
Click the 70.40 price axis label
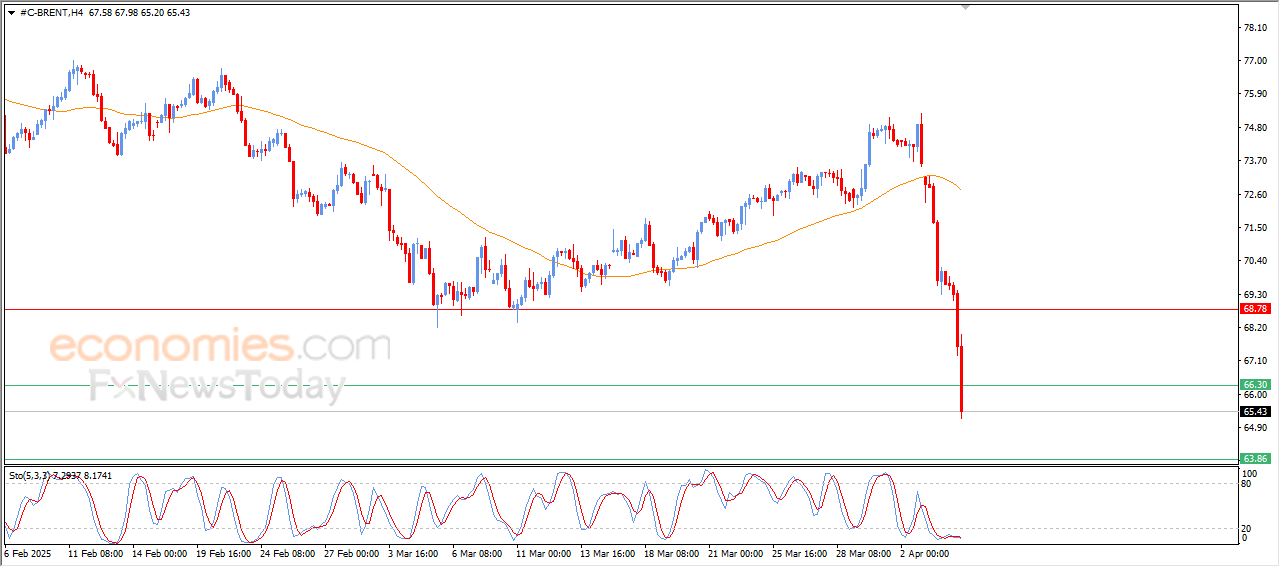[1255, 261]
